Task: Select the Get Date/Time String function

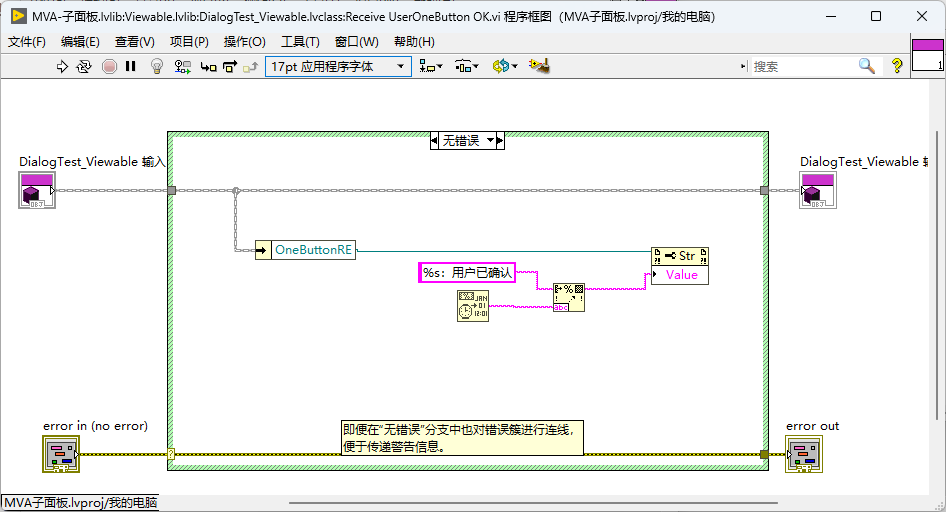Action: [x=473, y=306]
